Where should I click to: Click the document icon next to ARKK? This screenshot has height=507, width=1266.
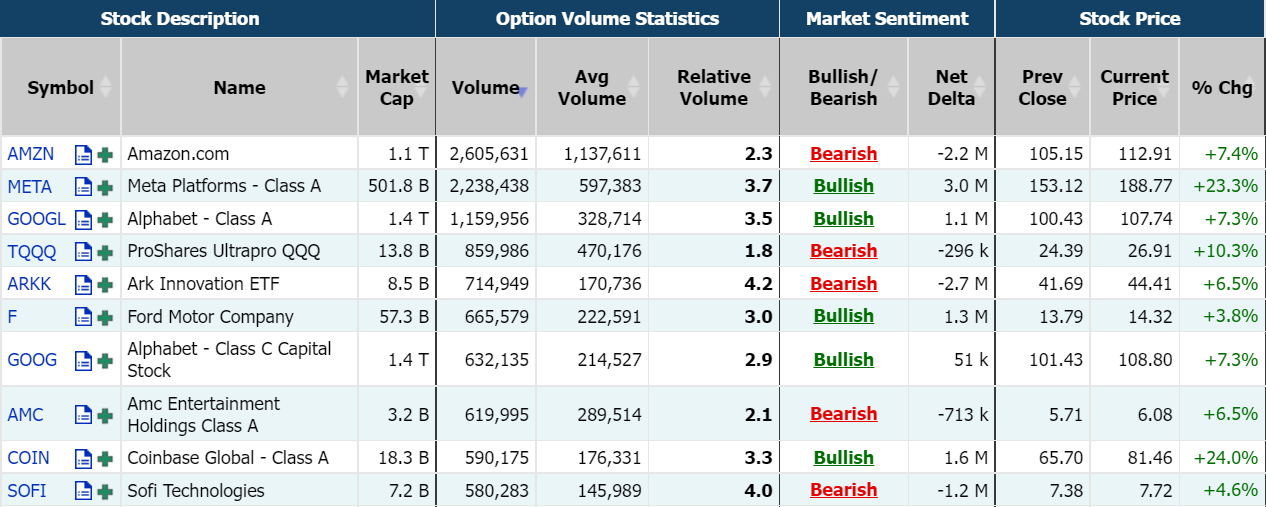(84, 285)
